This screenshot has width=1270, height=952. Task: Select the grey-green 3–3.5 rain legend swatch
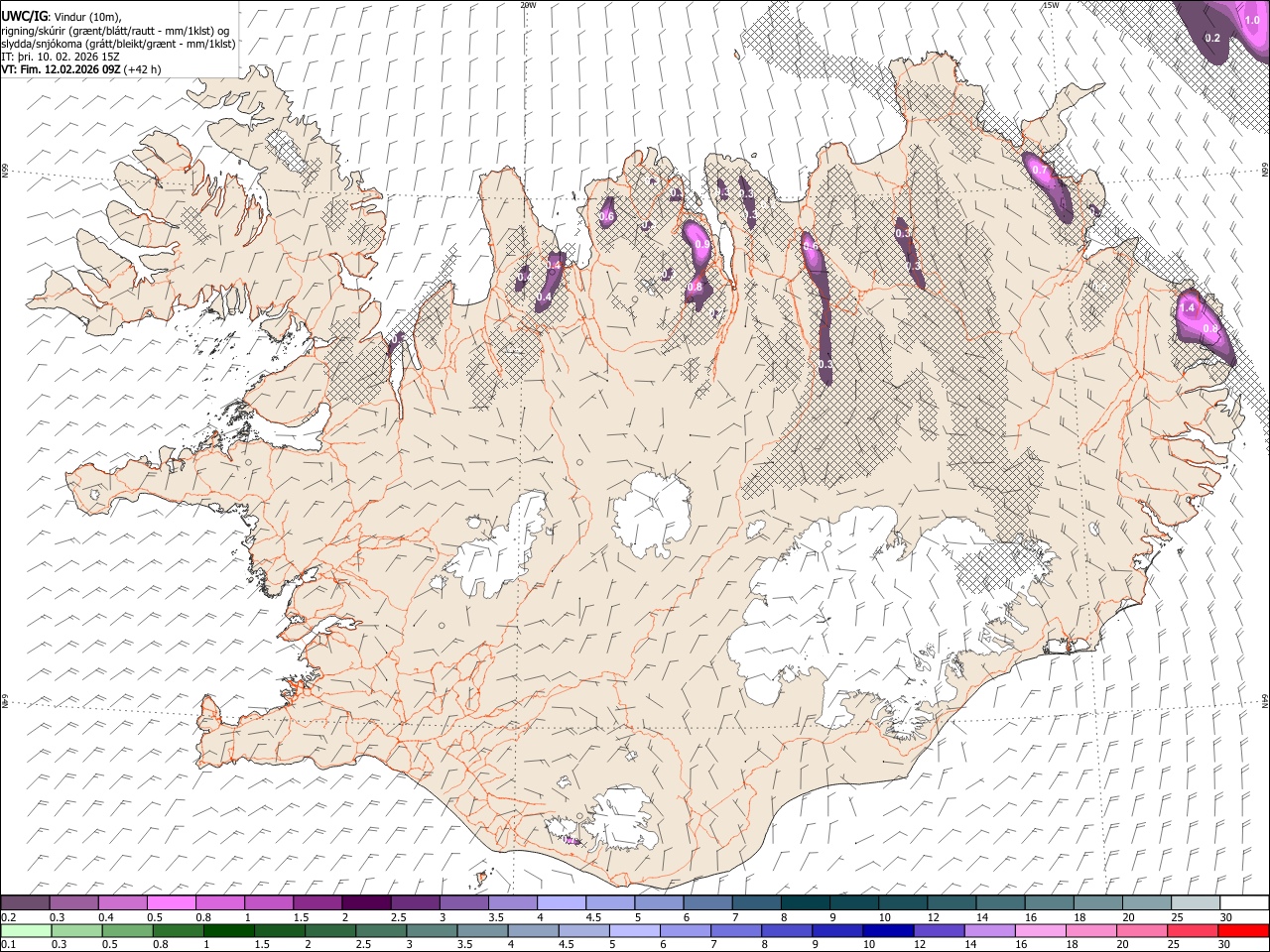432,930
